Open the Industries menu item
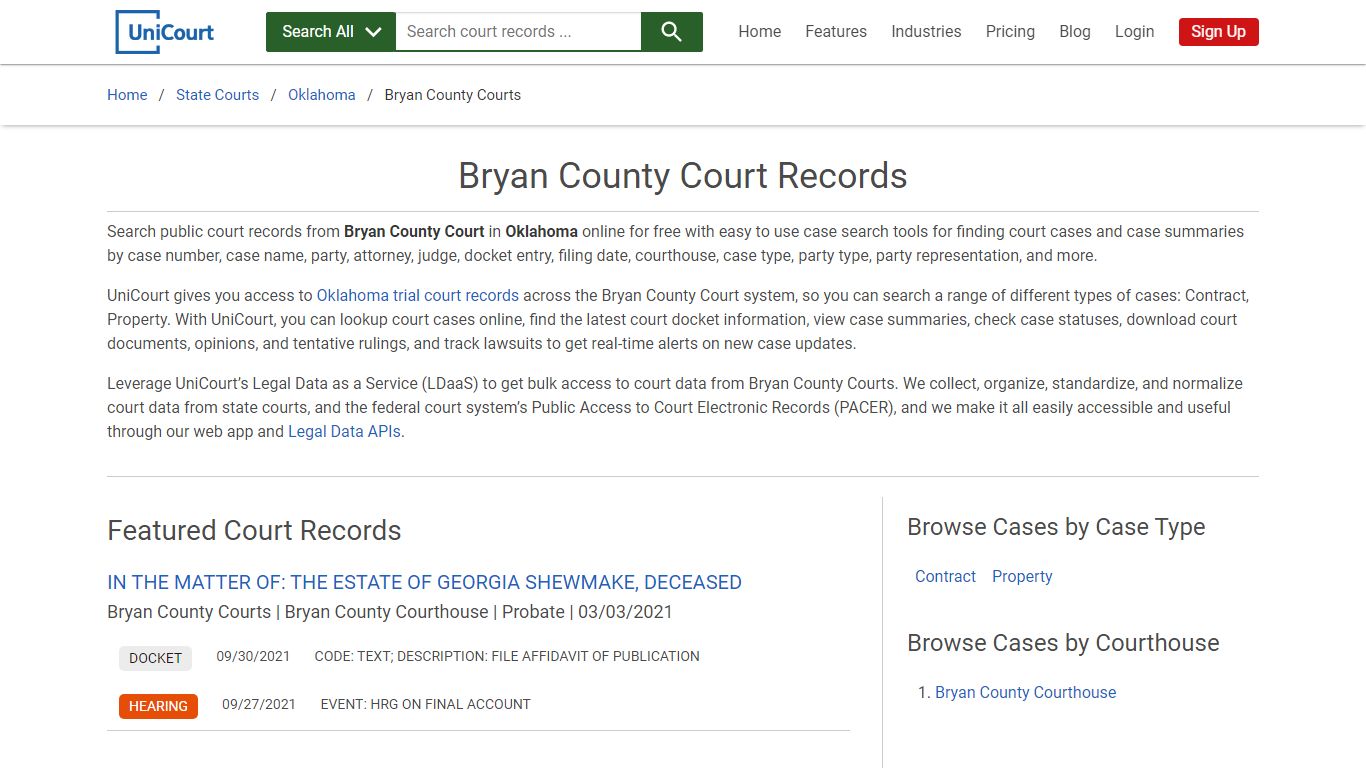1366x768 pixels. 926,32
